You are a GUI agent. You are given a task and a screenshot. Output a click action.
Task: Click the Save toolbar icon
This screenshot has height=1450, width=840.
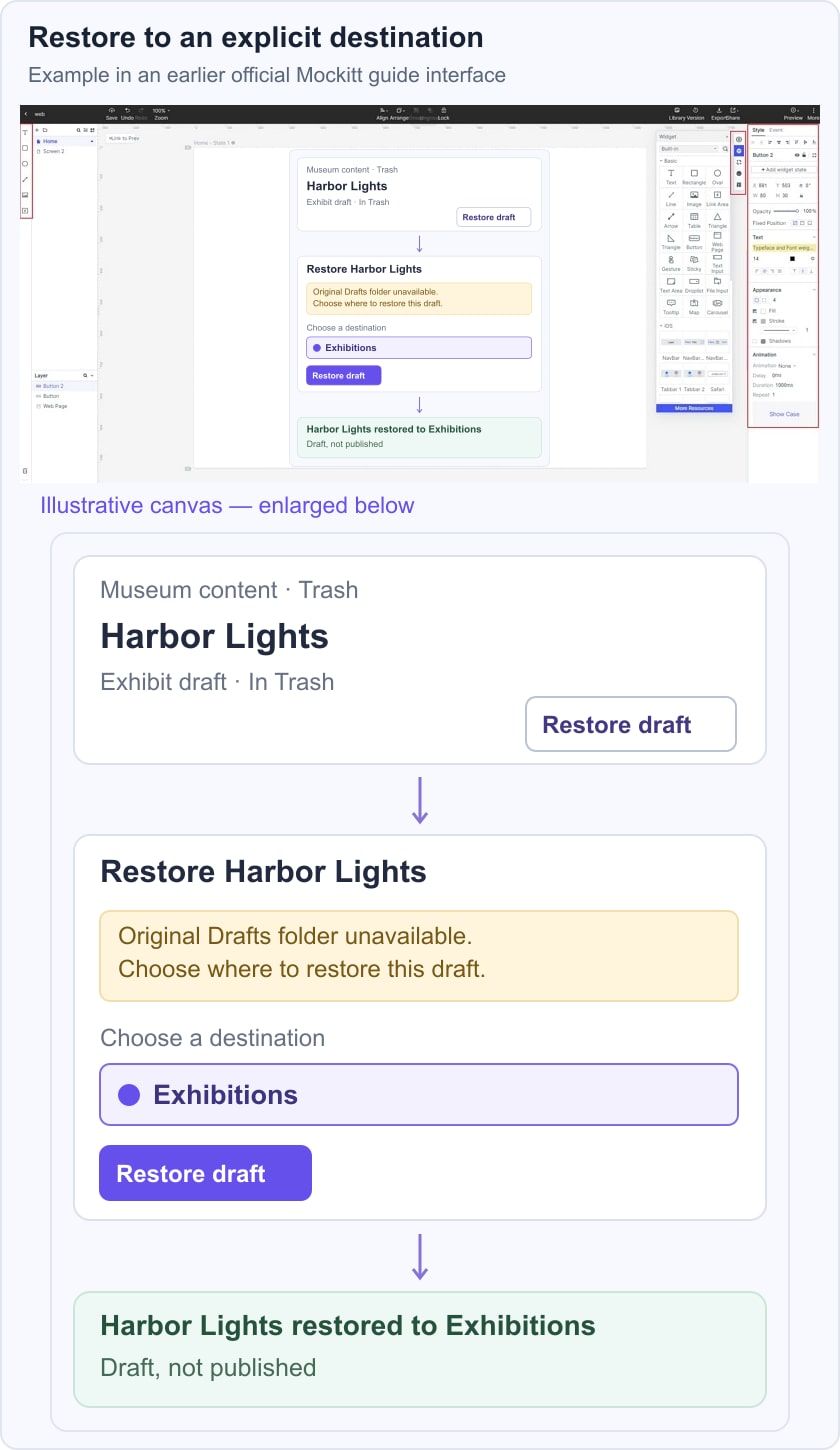click(111, 113)
